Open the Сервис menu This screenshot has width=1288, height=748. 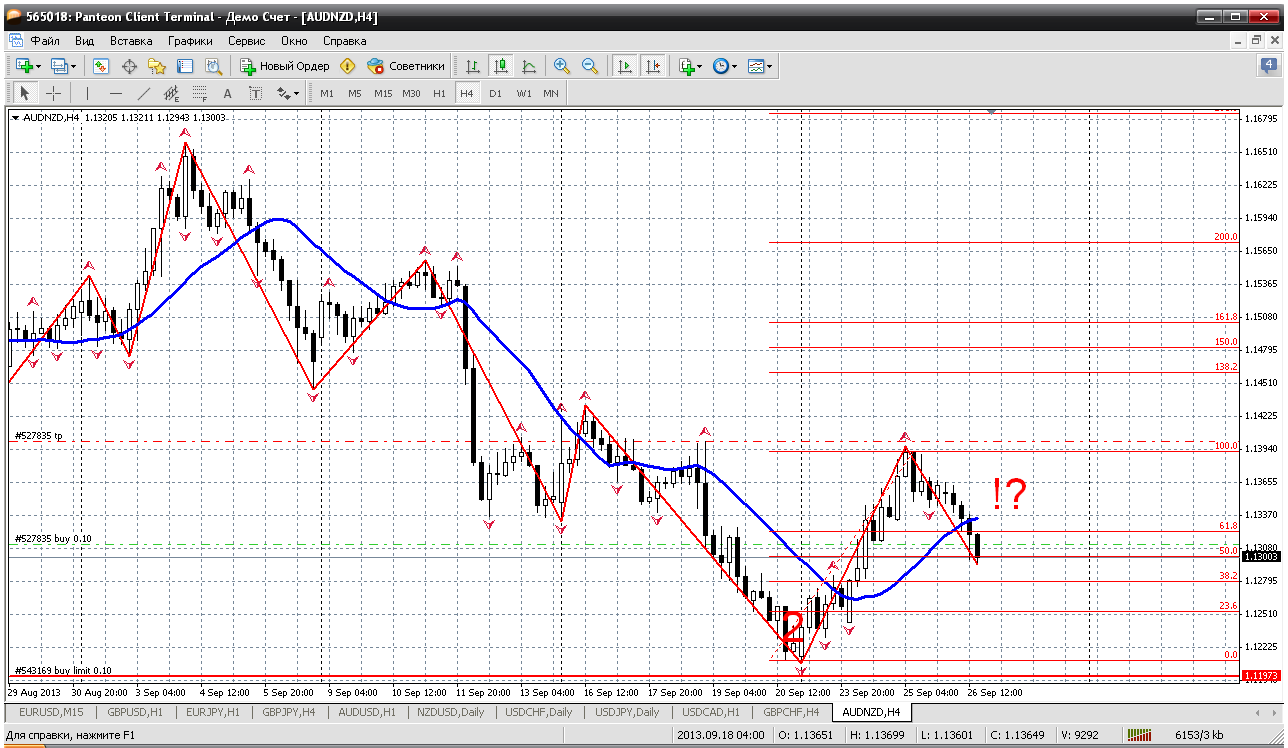click(x=246, y=41)
